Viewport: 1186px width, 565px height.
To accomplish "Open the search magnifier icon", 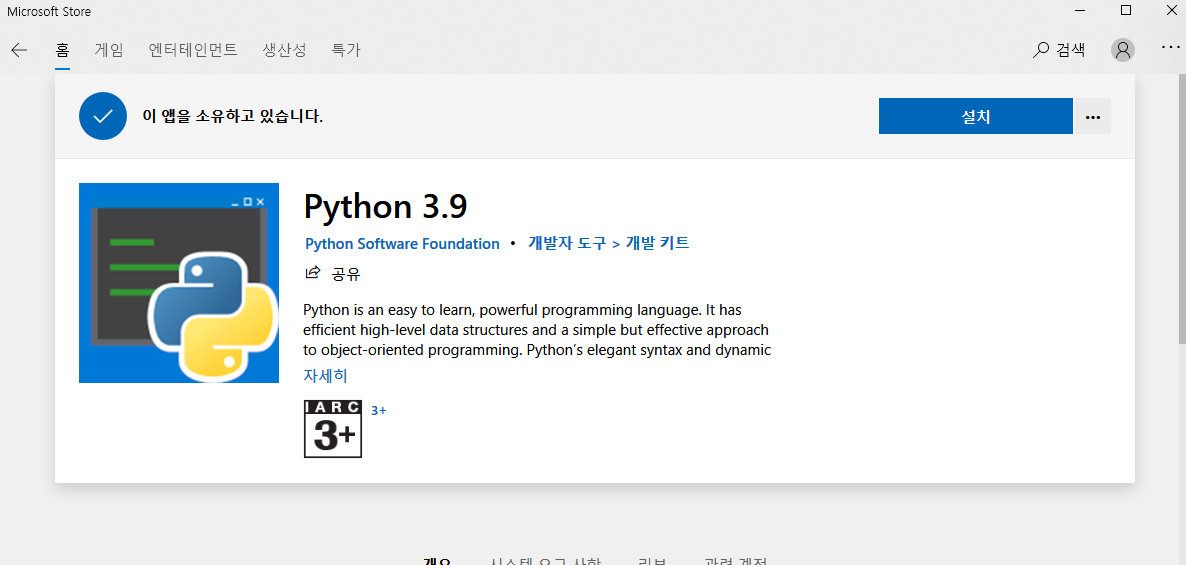I will pyautogui.click(x=1041, y=51).
